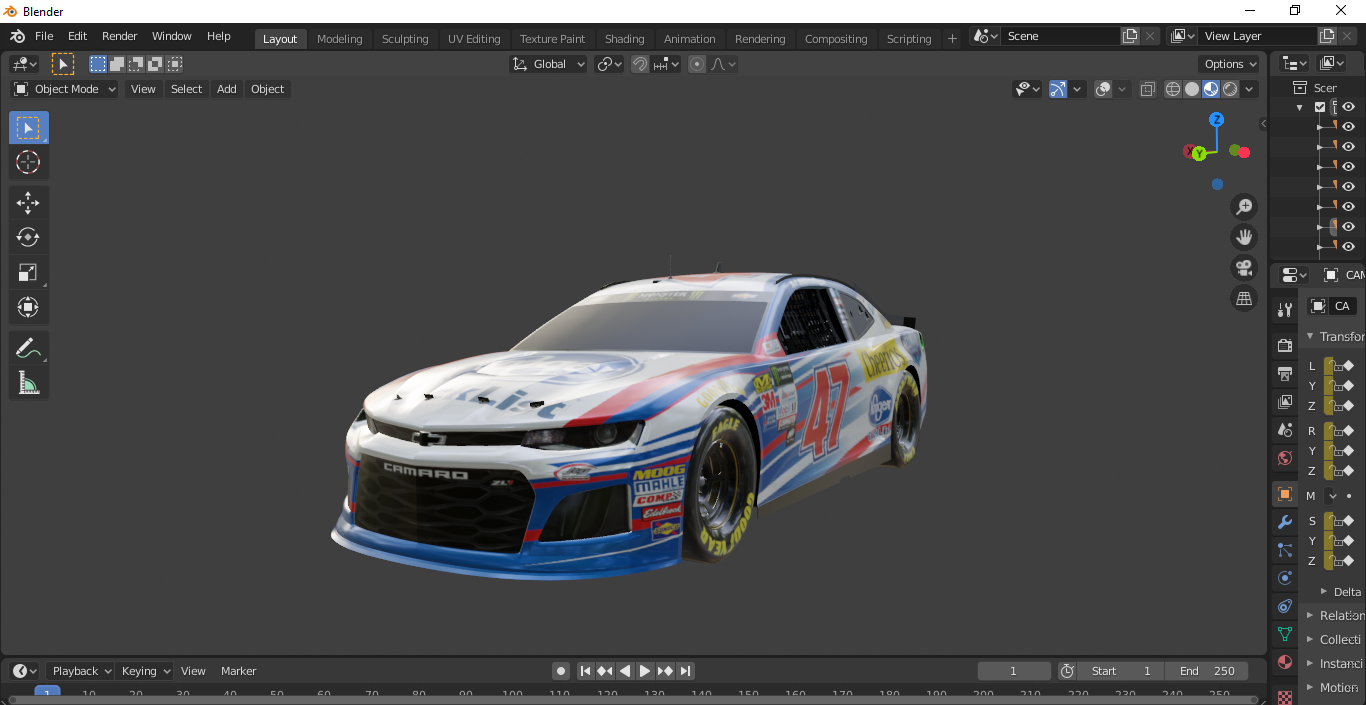The image size is (1366, 705).
Task: Toggle snapping magnet icon
Action: tap(640, 64)
